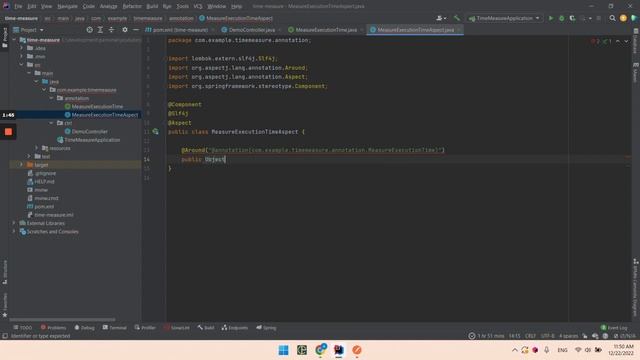Select HELP.md in project tree
Viewport: 640px width, 360px height.
(x=44, y=182)
